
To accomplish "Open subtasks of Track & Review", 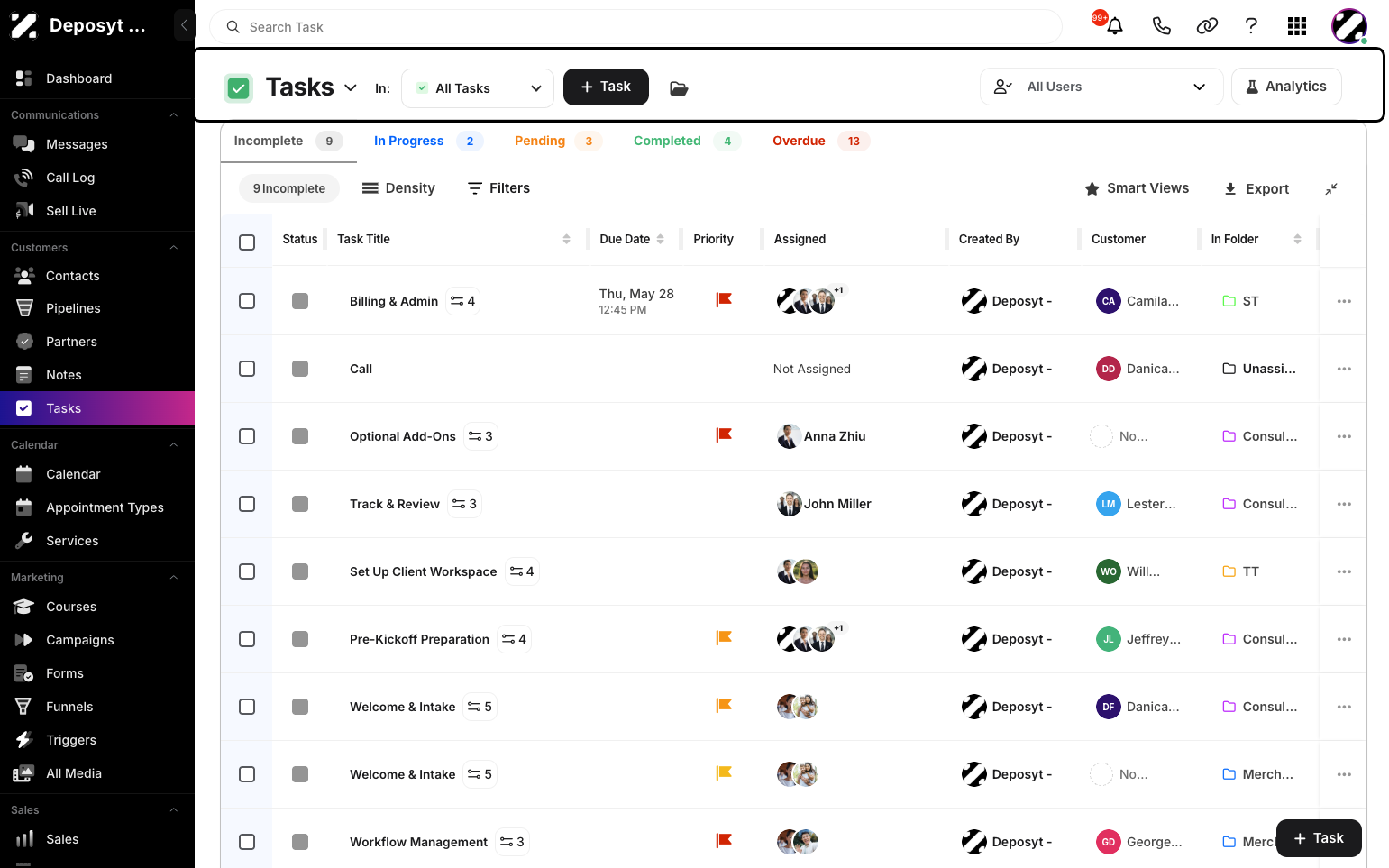I will pyautogui.click(x=465, y=504).
